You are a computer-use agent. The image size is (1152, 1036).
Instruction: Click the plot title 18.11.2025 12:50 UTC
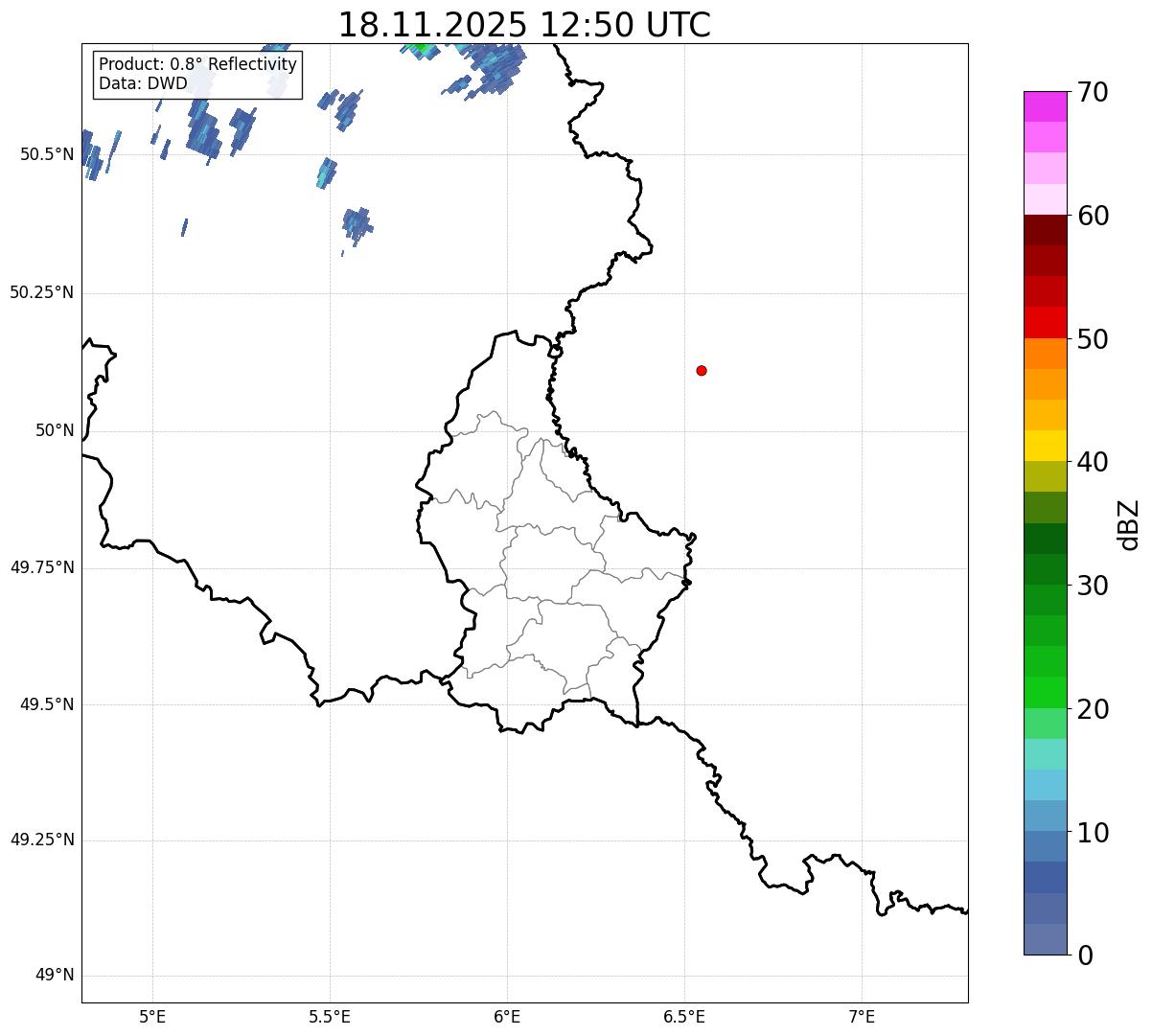524,25
